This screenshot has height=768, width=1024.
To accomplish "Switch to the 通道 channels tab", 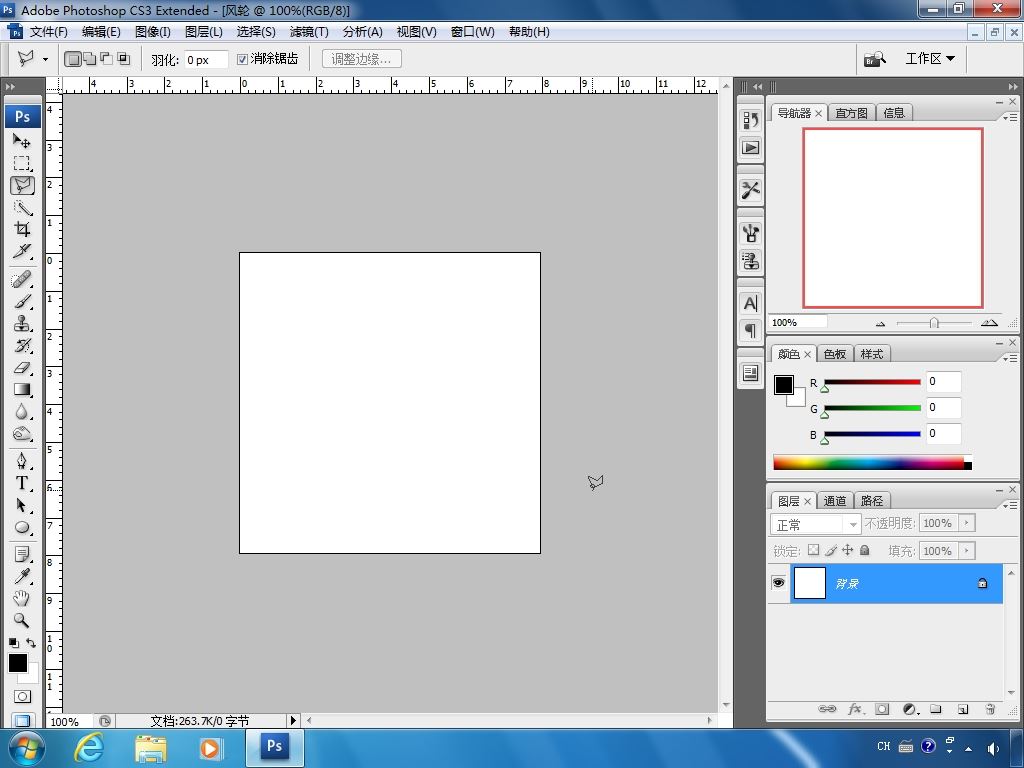I will [x=835, y=501].
